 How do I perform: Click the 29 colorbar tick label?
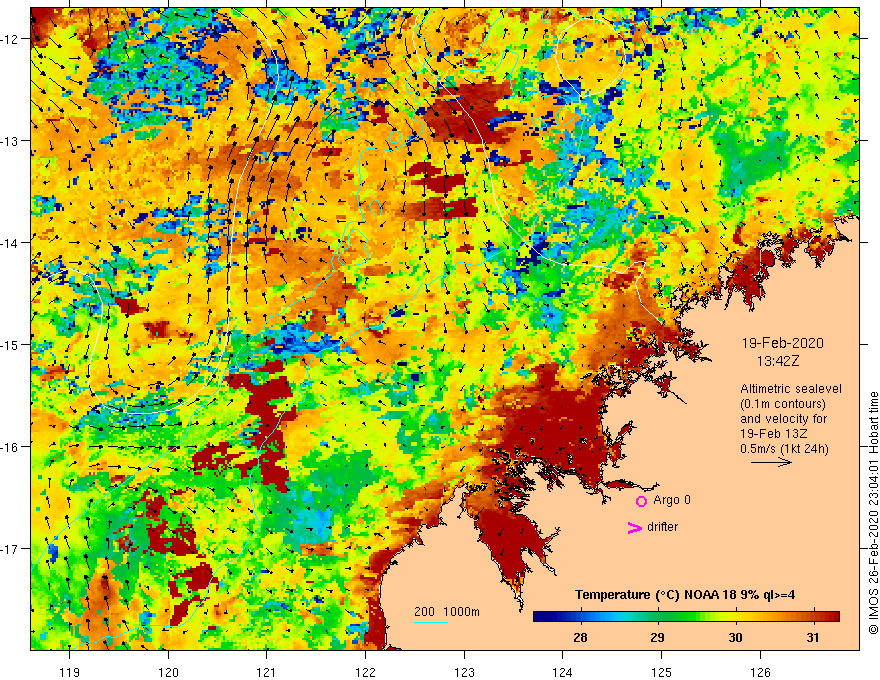click(657, 637)
